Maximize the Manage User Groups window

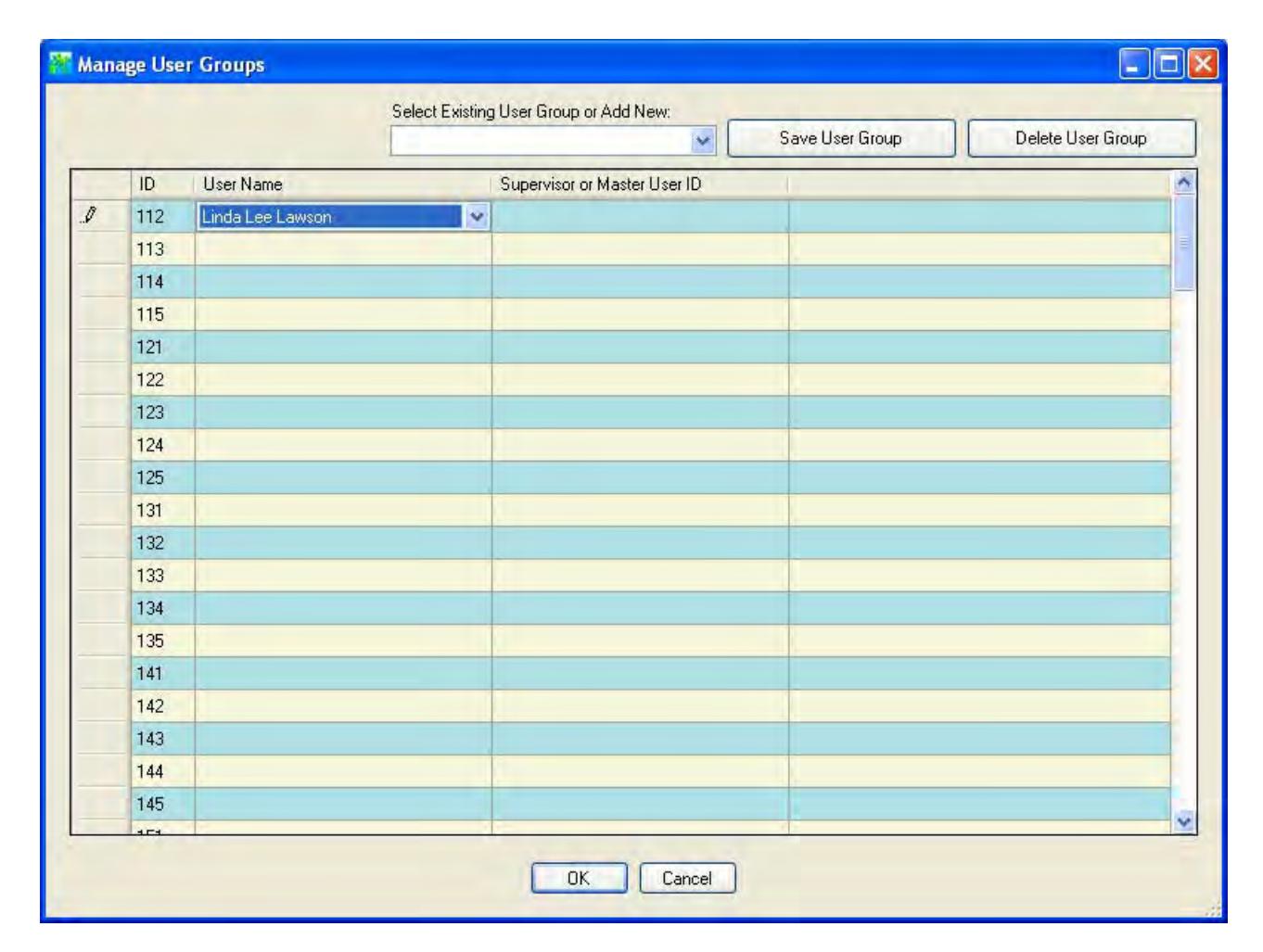pos(1169,64)
